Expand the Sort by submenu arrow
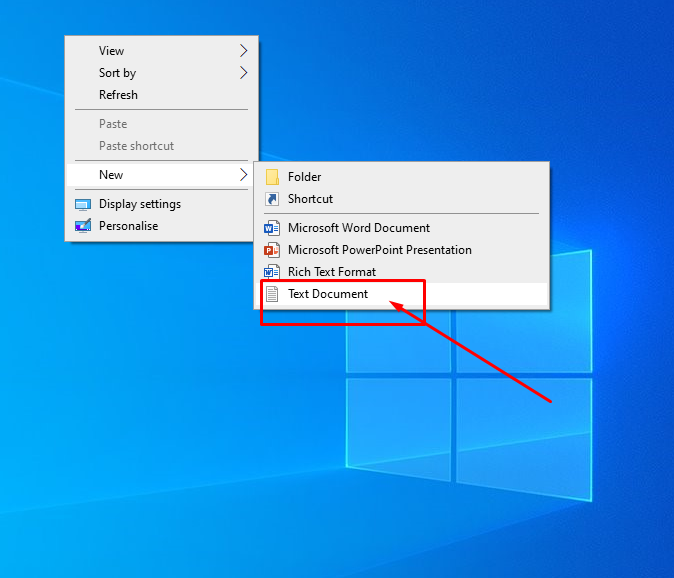The width and height of the screenshot is (674, 578). tap(243, 73)
